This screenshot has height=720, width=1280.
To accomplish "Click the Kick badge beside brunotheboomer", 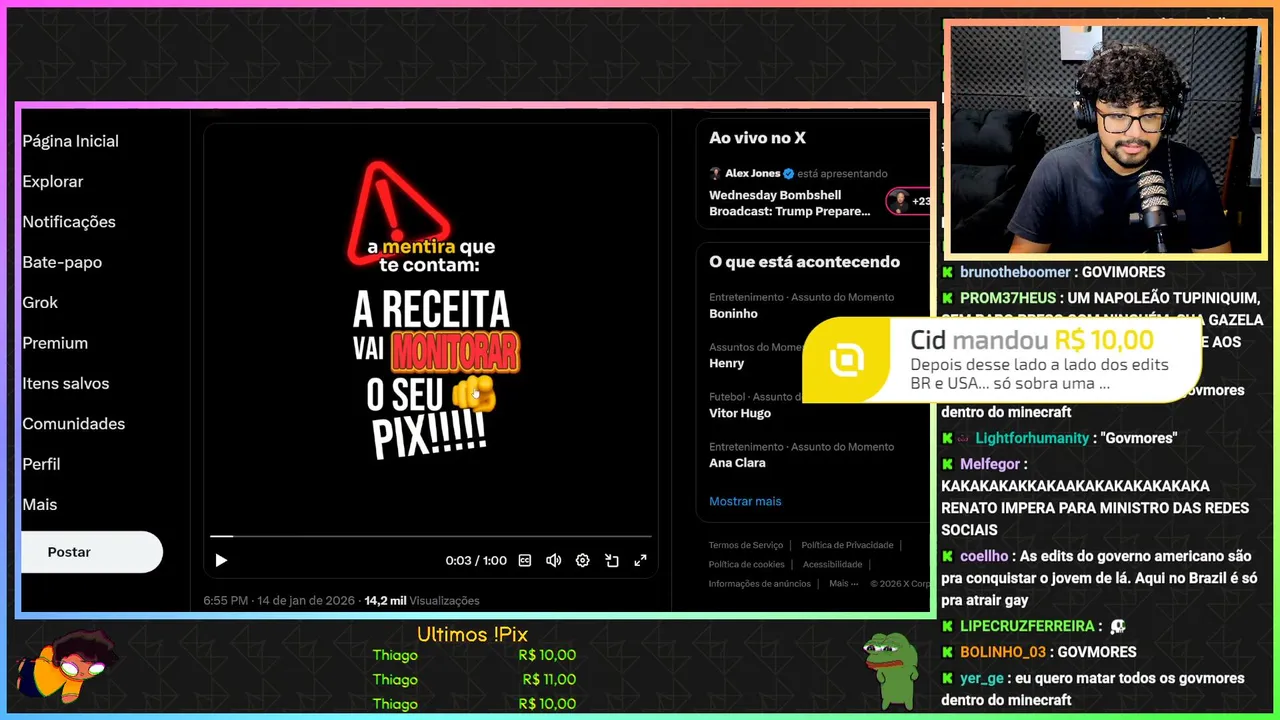I will pos(947,272).
